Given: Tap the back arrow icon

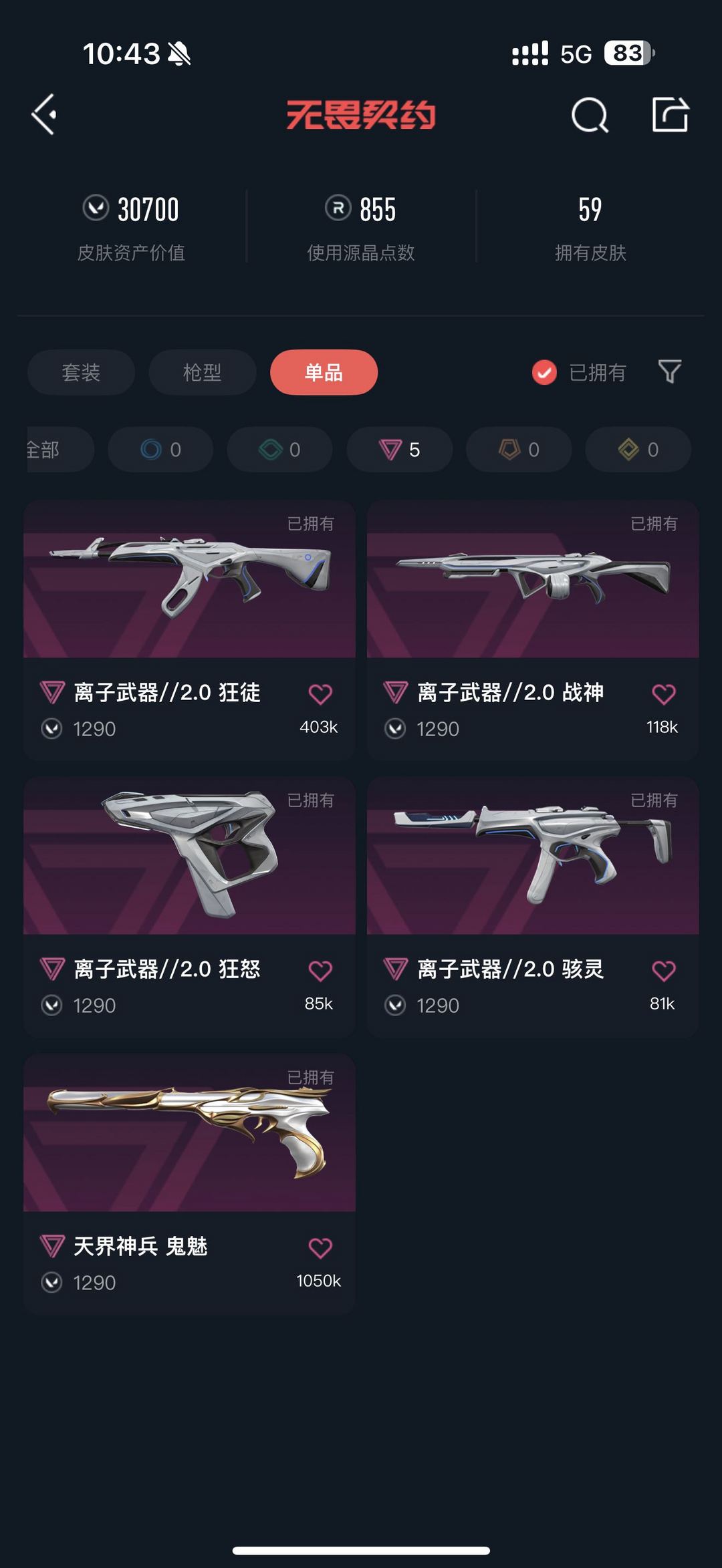Looking at the screenshot, I should pos(44,115).
